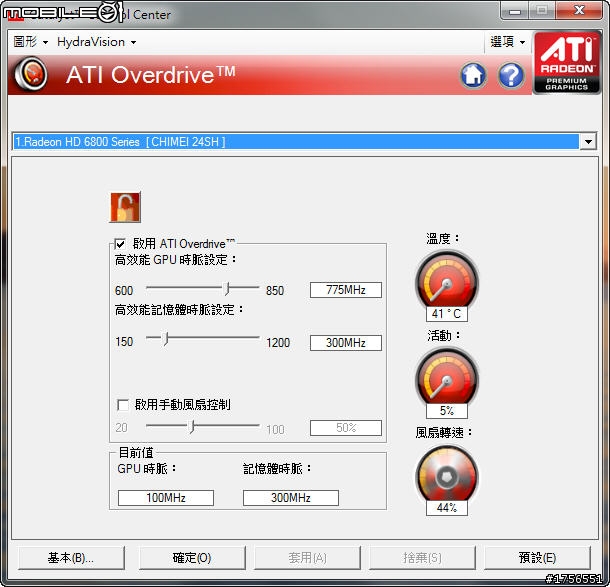
Task: Click the fan speed slider handle
Action: [x=192, y=426]
